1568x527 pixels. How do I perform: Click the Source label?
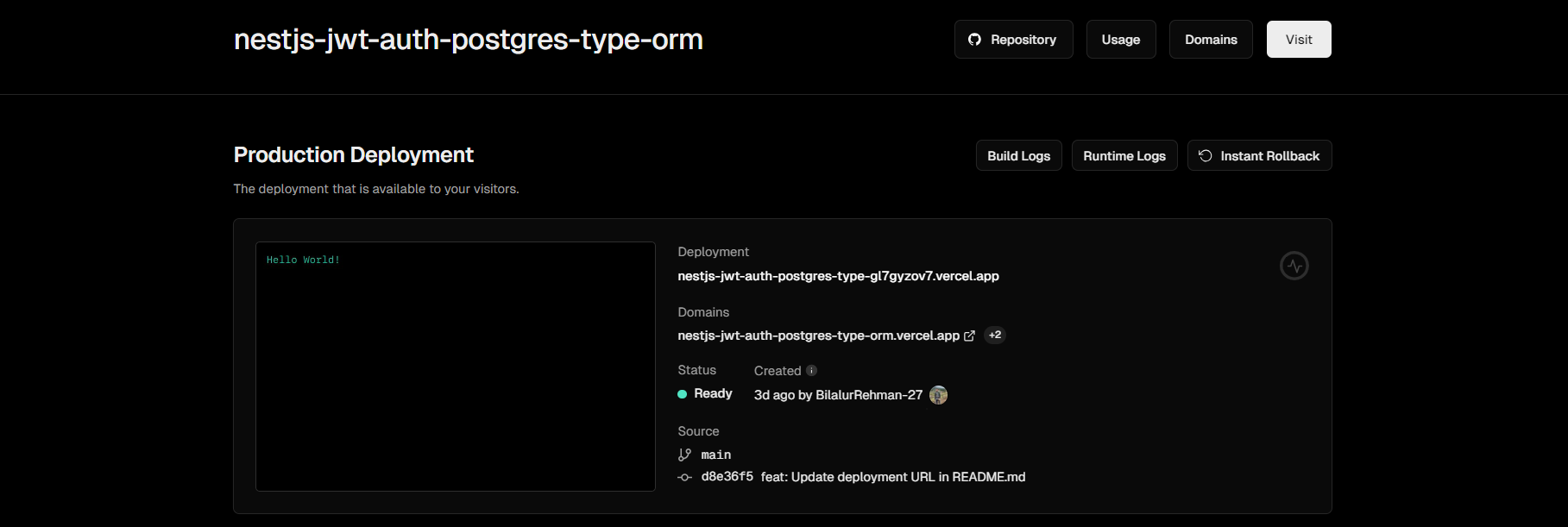coord(698,431)
